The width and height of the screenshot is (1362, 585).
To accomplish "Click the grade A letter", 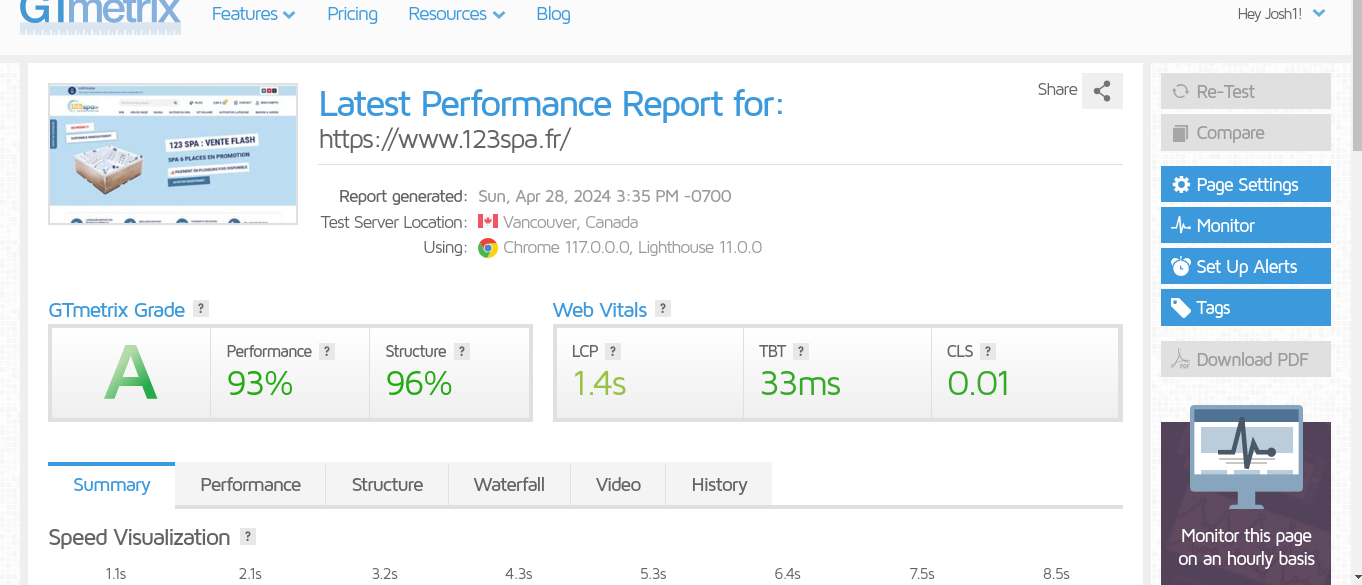I will tap(131, 372).
